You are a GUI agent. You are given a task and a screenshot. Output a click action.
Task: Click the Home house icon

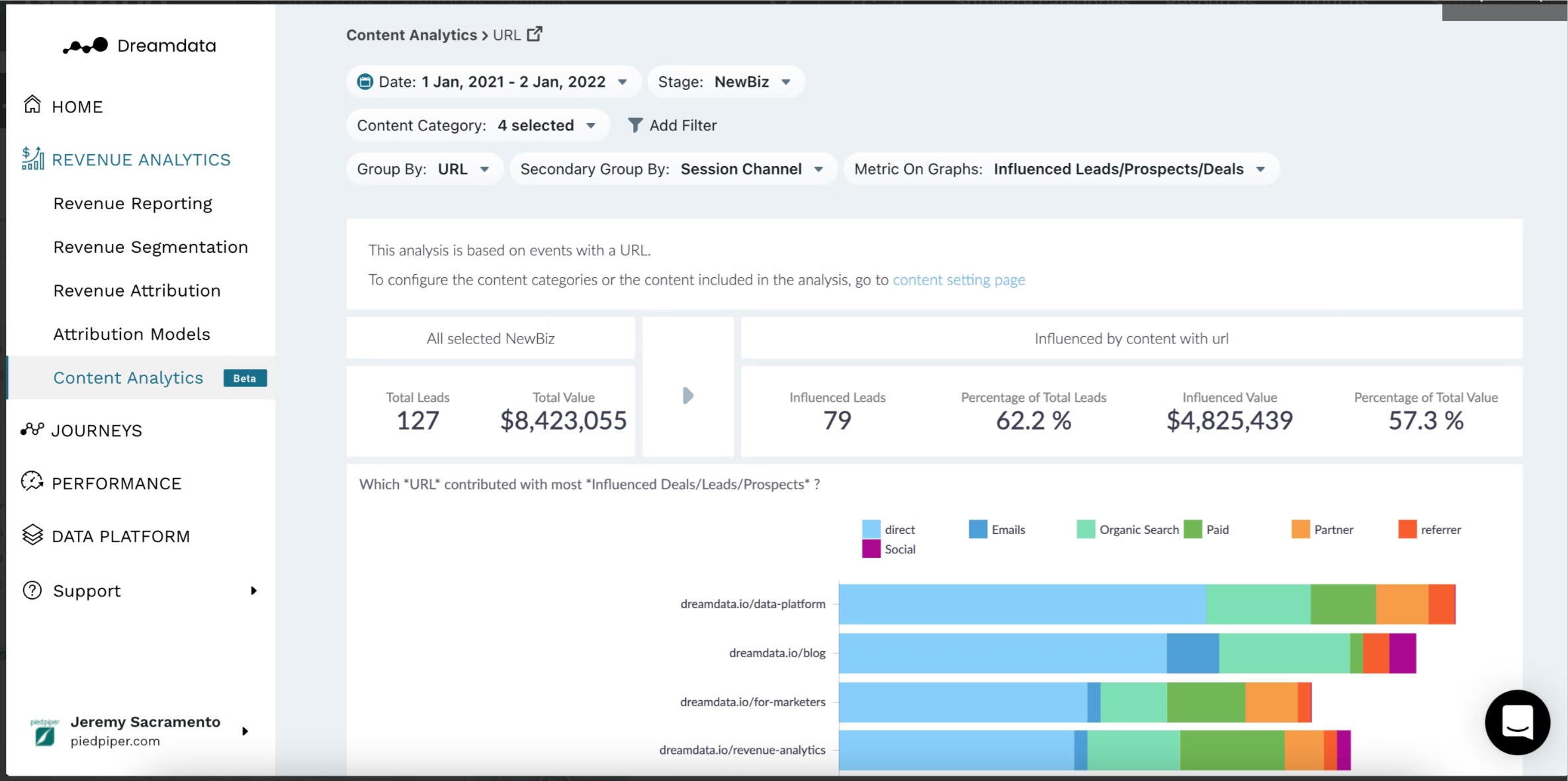pos(32,105)
